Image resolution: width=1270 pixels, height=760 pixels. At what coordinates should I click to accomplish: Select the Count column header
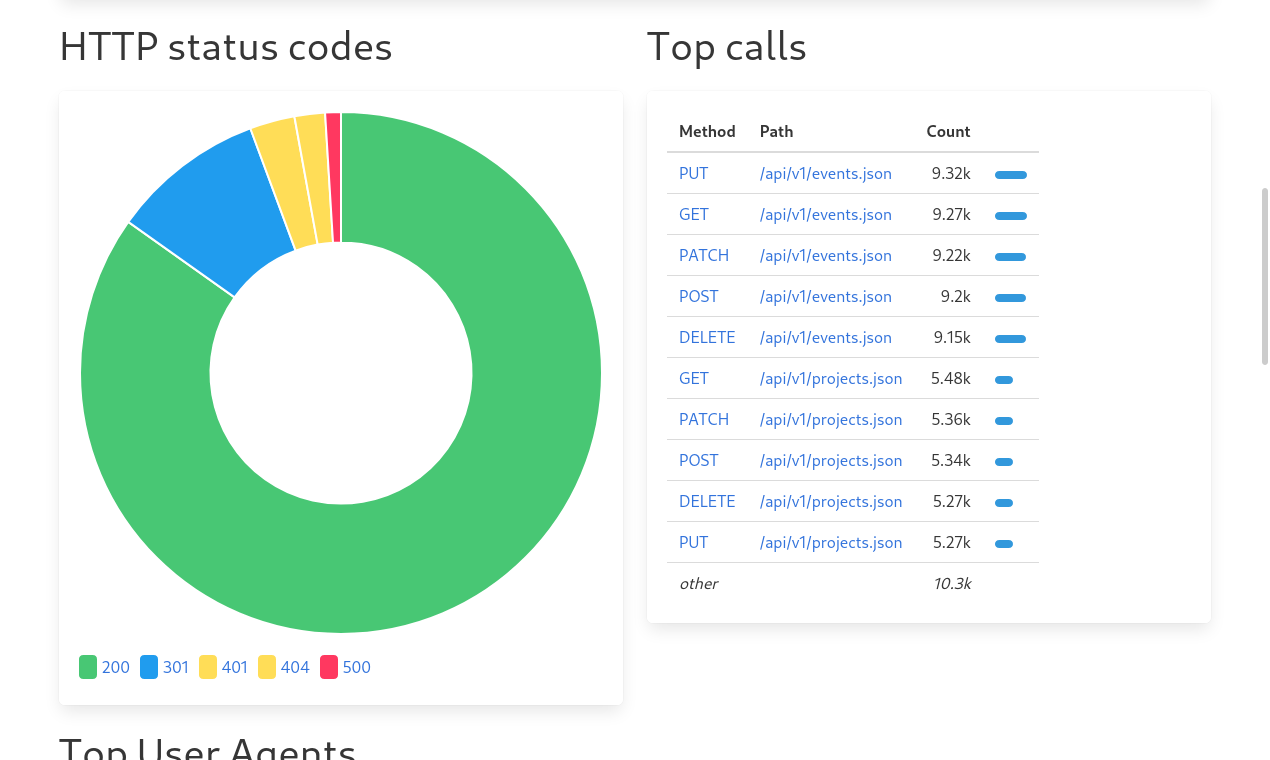pyautogui.click(x=947, y=131)
